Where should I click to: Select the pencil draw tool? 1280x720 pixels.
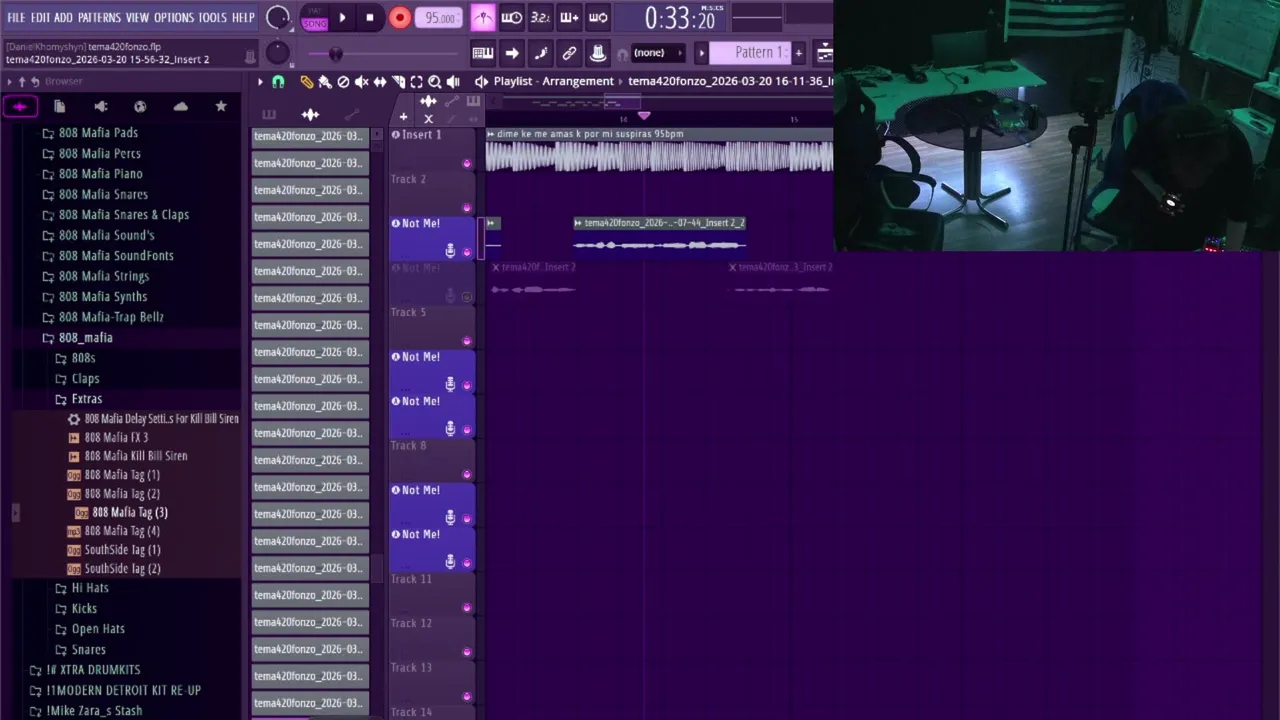[307, 82]
